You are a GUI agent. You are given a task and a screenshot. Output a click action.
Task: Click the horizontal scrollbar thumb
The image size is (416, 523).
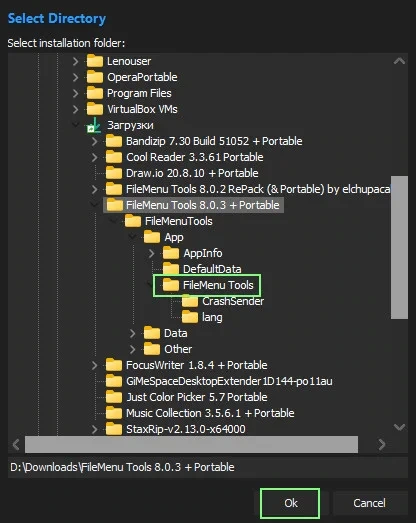[x=191, y=444]
